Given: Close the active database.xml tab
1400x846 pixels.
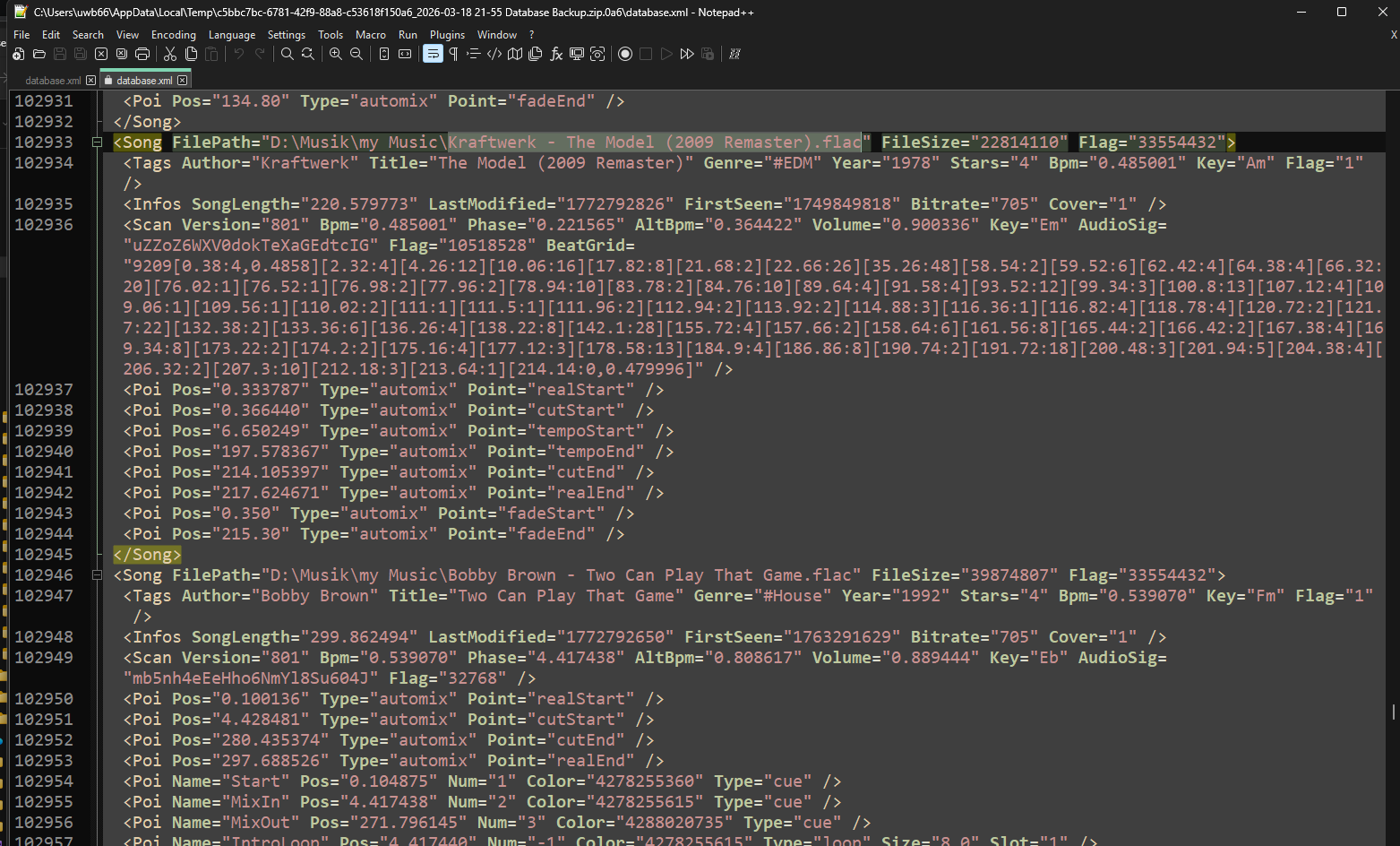Looking at the screenshot, I should tap(183, 81).
